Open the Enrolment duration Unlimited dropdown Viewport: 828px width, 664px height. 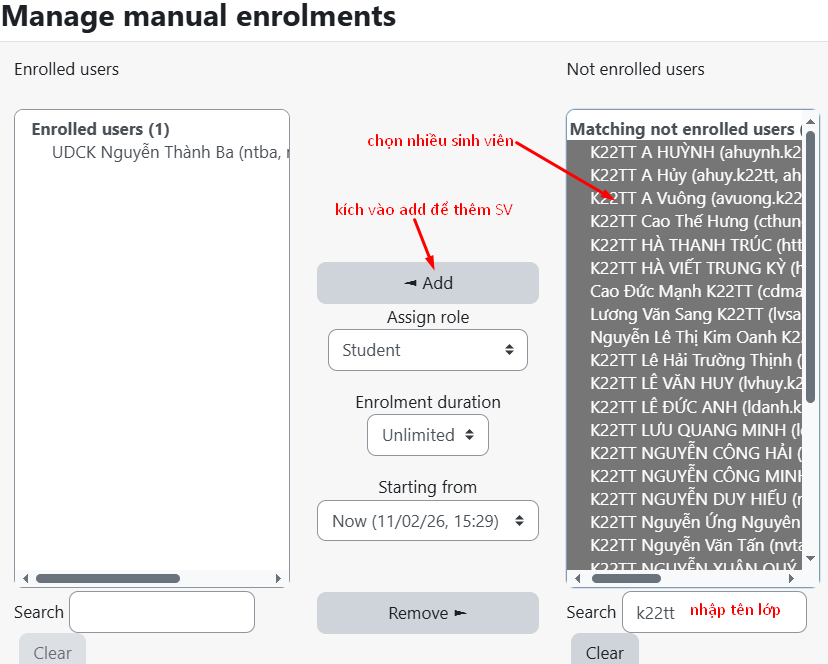(428, 435)
